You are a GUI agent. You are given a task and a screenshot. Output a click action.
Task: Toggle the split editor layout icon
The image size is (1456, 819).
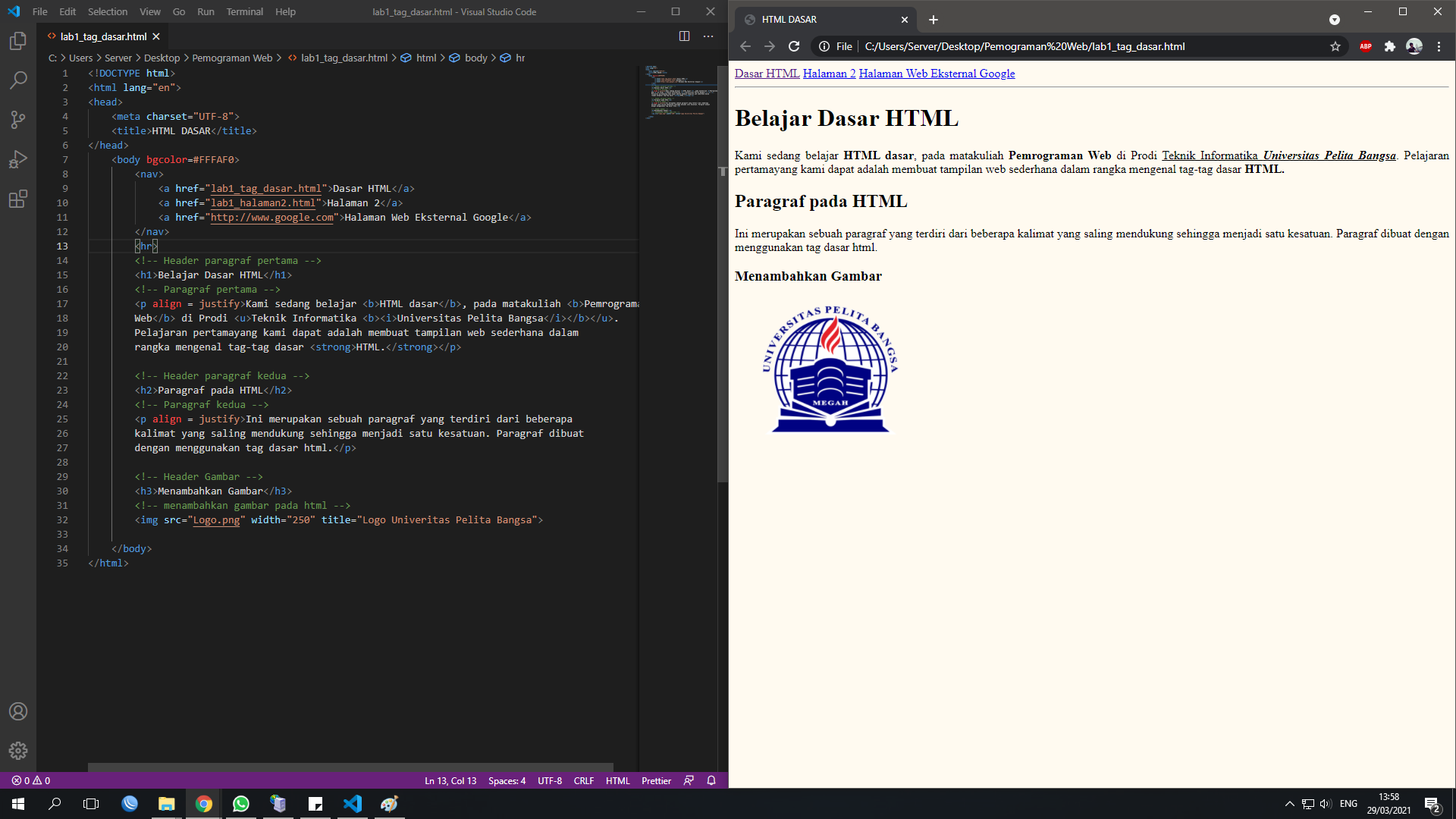tap(685, 36)
